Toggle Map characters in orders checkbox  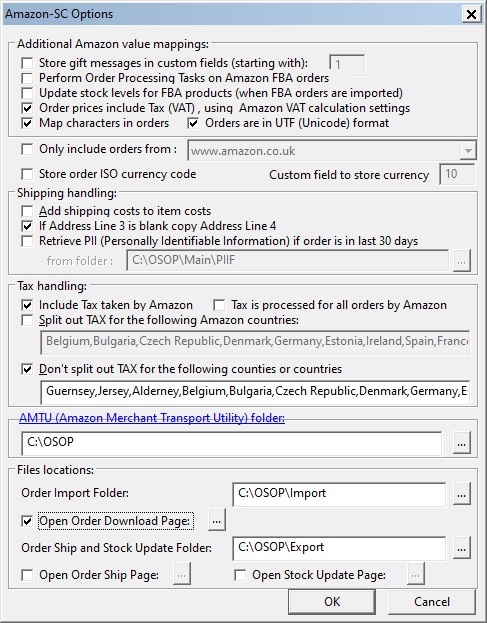coord(27,123)
